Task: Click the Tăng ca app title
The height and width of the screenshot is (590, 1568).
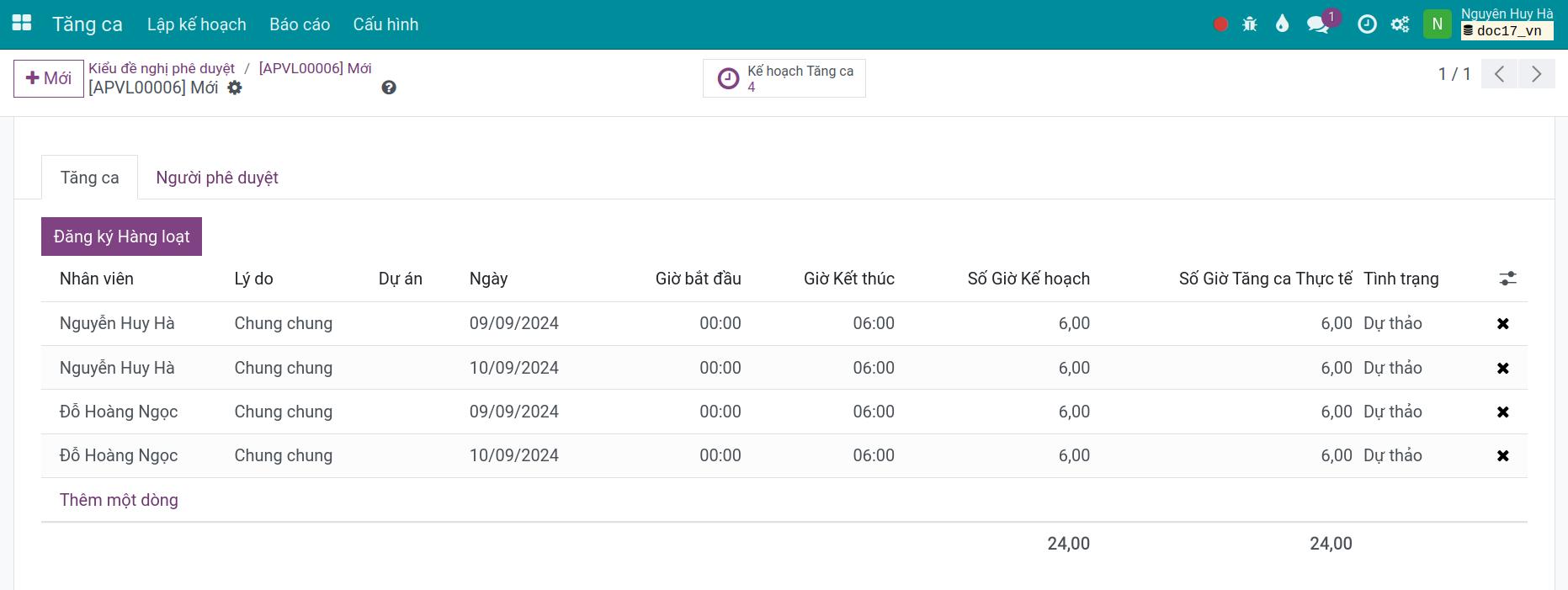Action: [88, 24]
